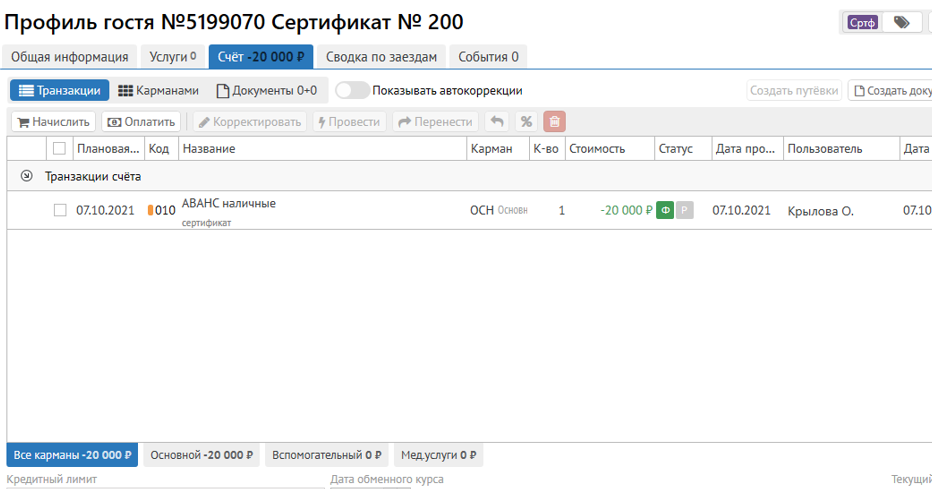The image size is (932, 489).
Task: Select the Основной -20 000 ₽ pocket filter
Action: coord(201,455)
